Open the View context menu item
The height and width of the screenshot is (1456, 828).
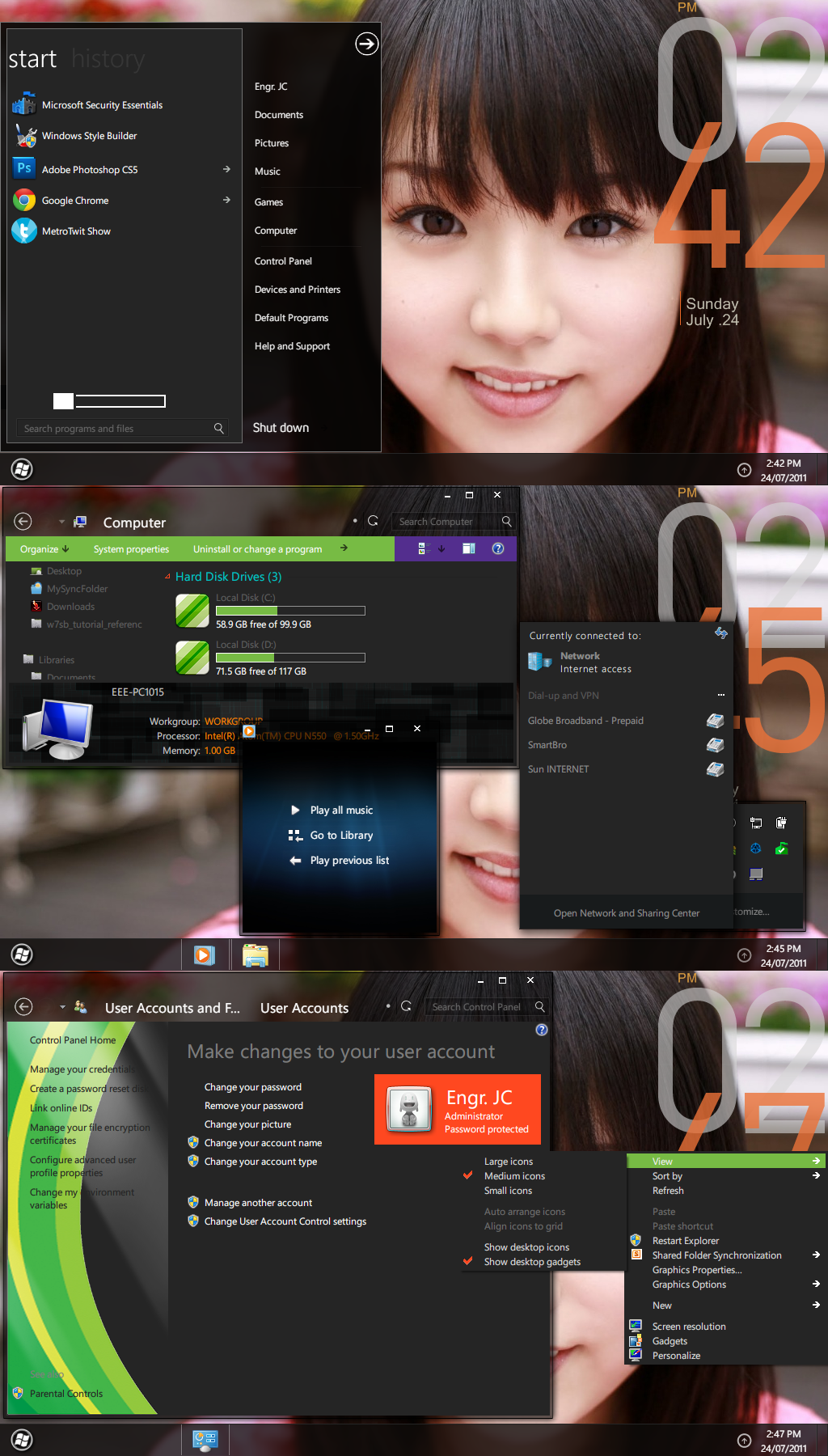725,1162
